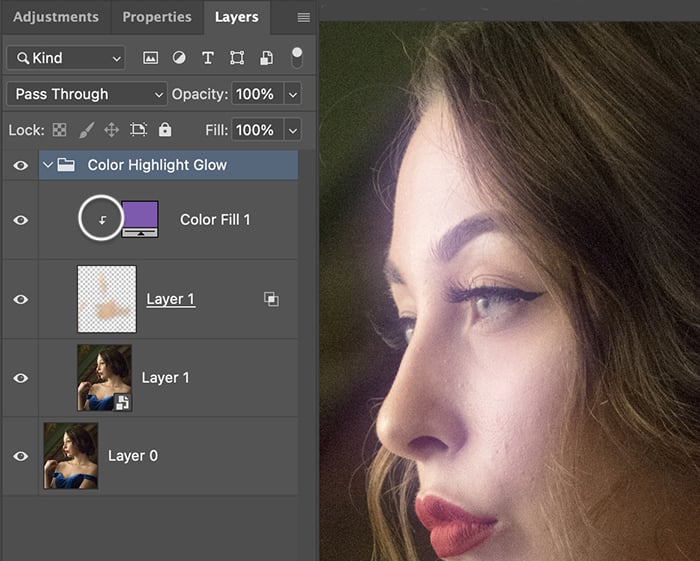This screenshot has height=561, width=700.
Task: Select the Layers tab
Action: [x=237, y=17]
